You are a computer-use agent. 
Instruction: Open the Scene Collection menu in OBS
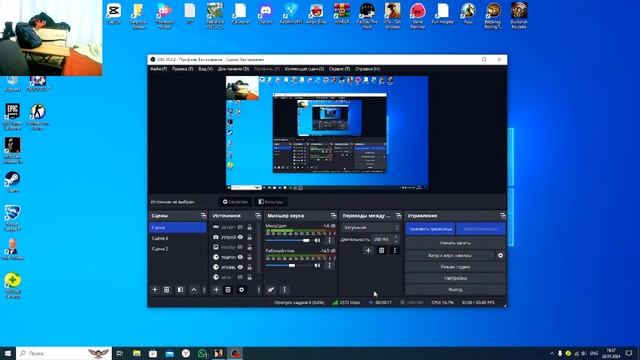point(304,69)
